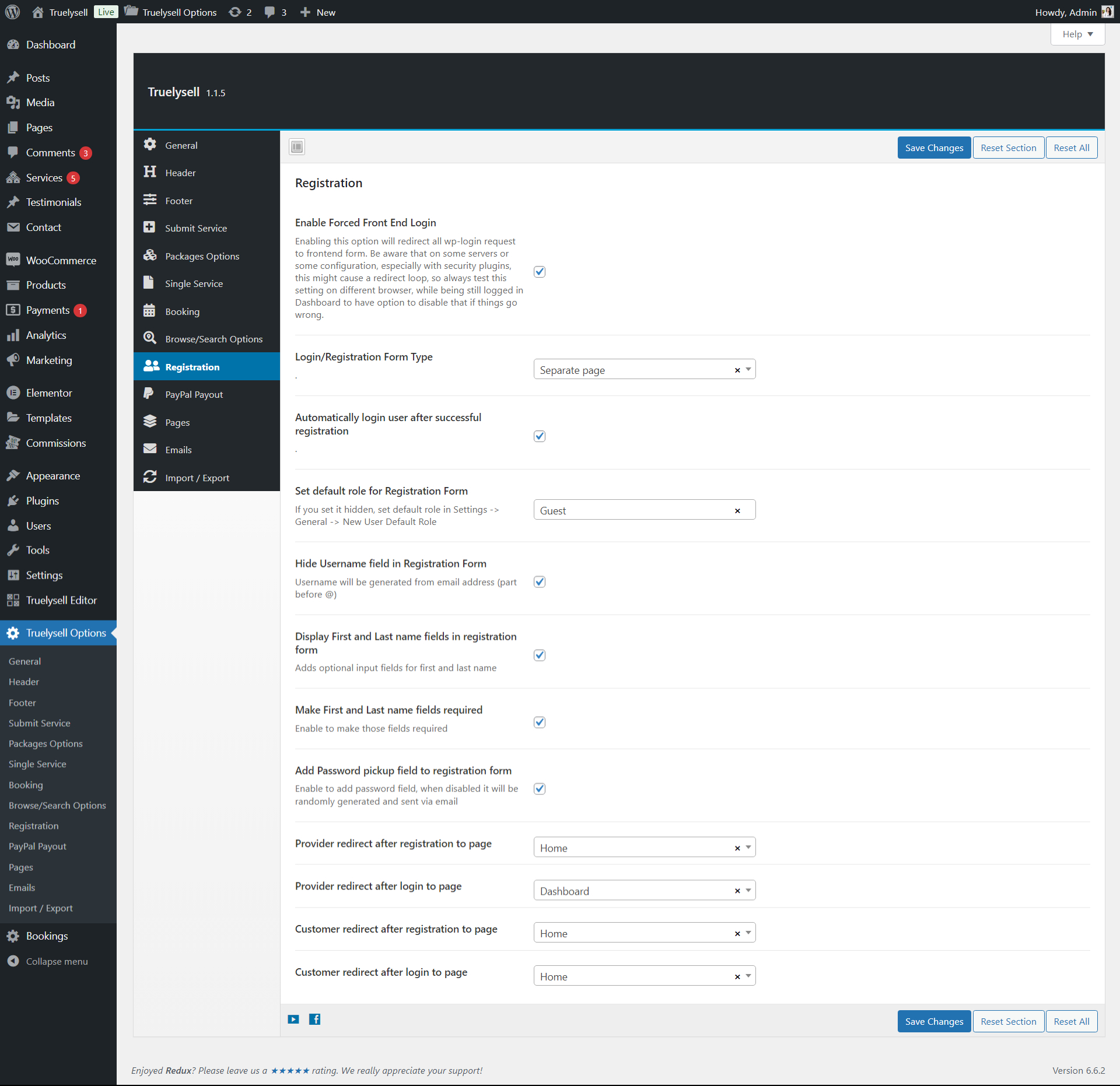Image resolution: width=1120 pixels, height=1086 pixels.
Task: Click the expand-all sections icon in toolbar
Action: click(297, 147)
